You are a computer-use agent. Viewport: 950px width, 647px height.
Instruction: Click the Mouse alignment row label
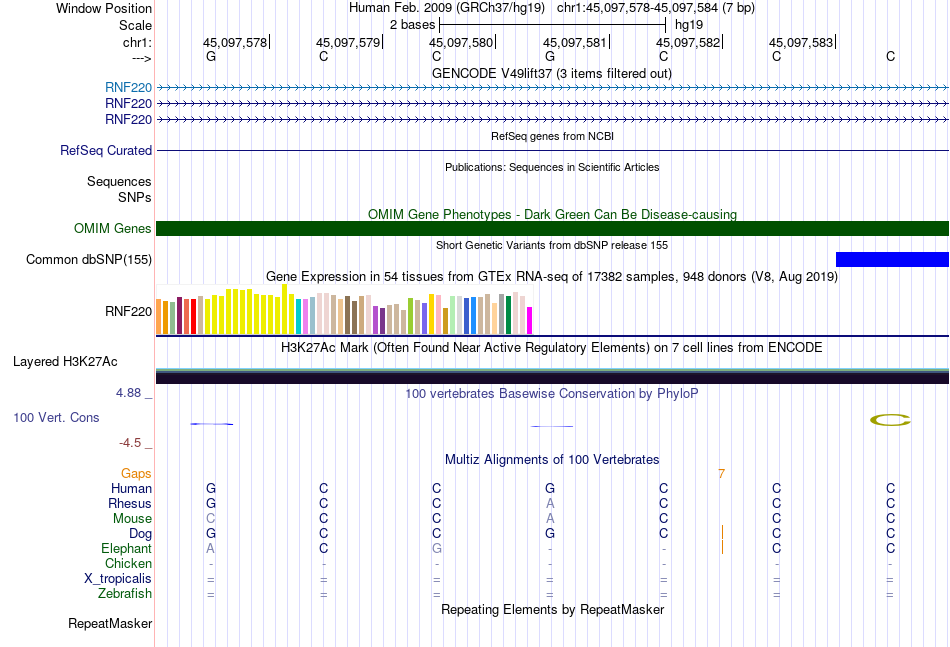(132, 519)
